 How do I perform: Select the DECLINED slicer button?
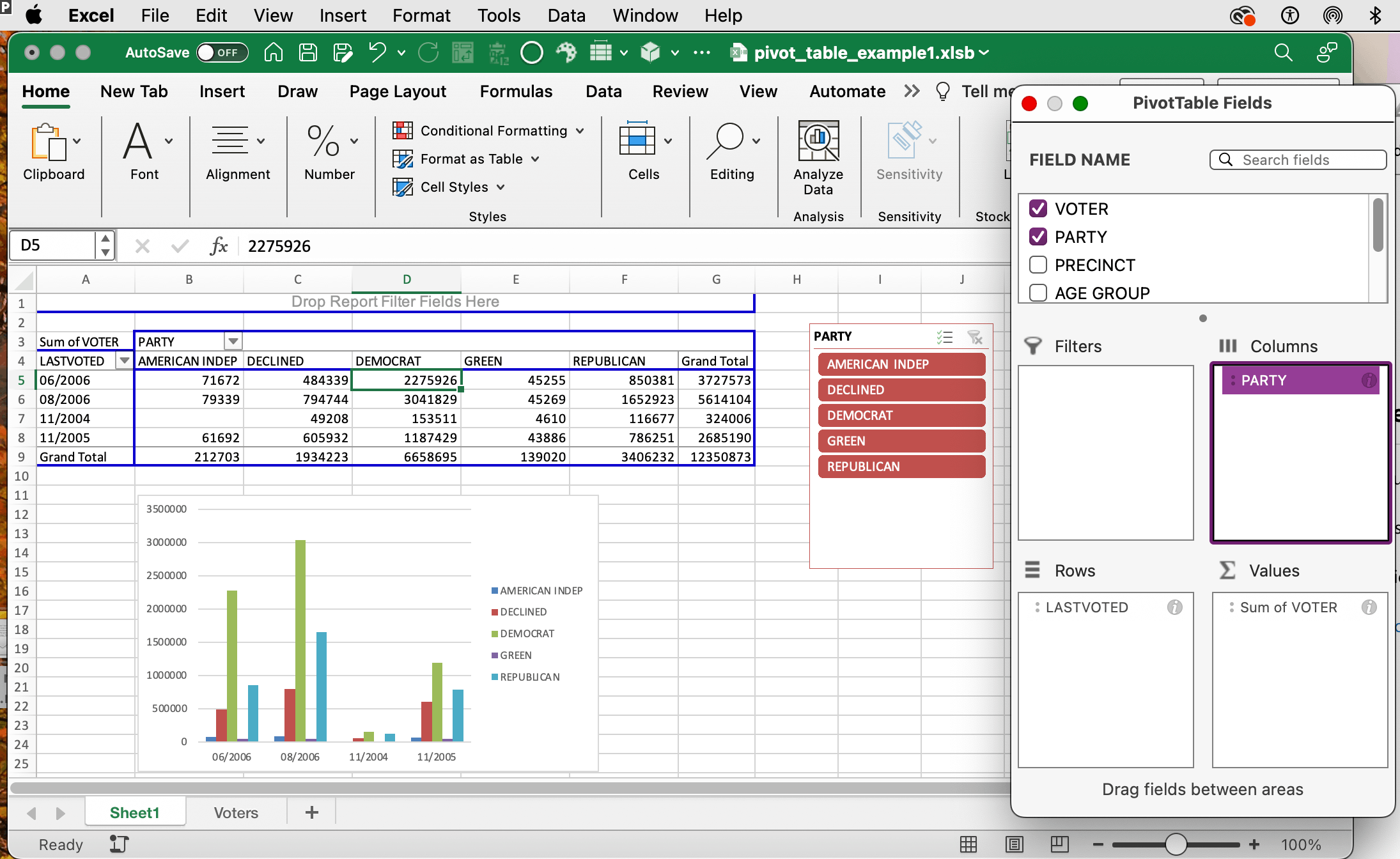901,390
